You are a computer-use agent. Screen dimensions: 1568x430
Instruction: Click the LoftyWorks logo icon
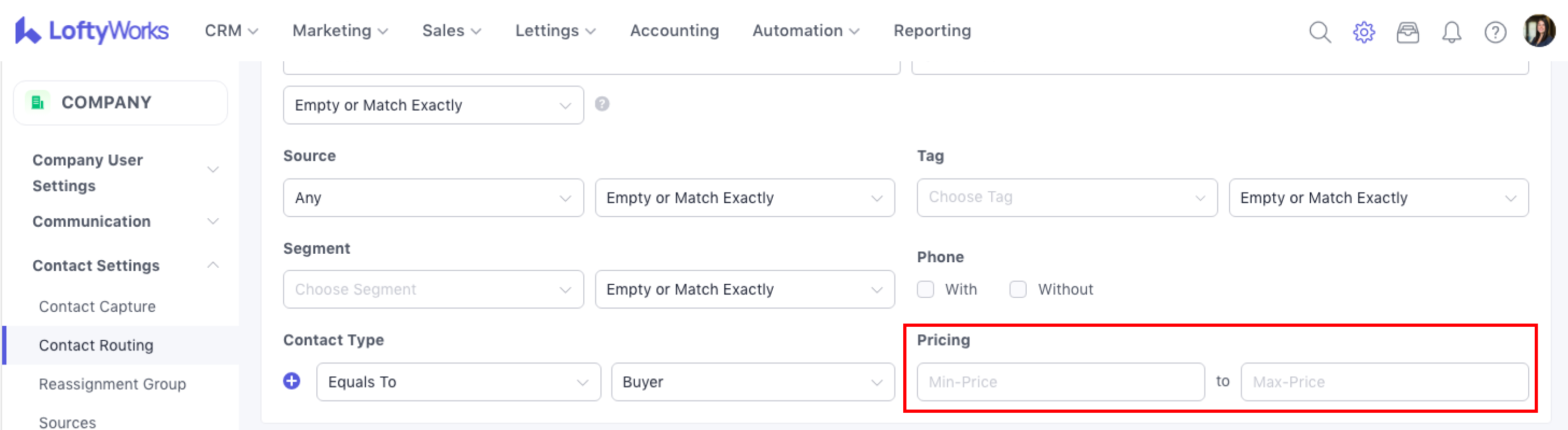[28, 31]
